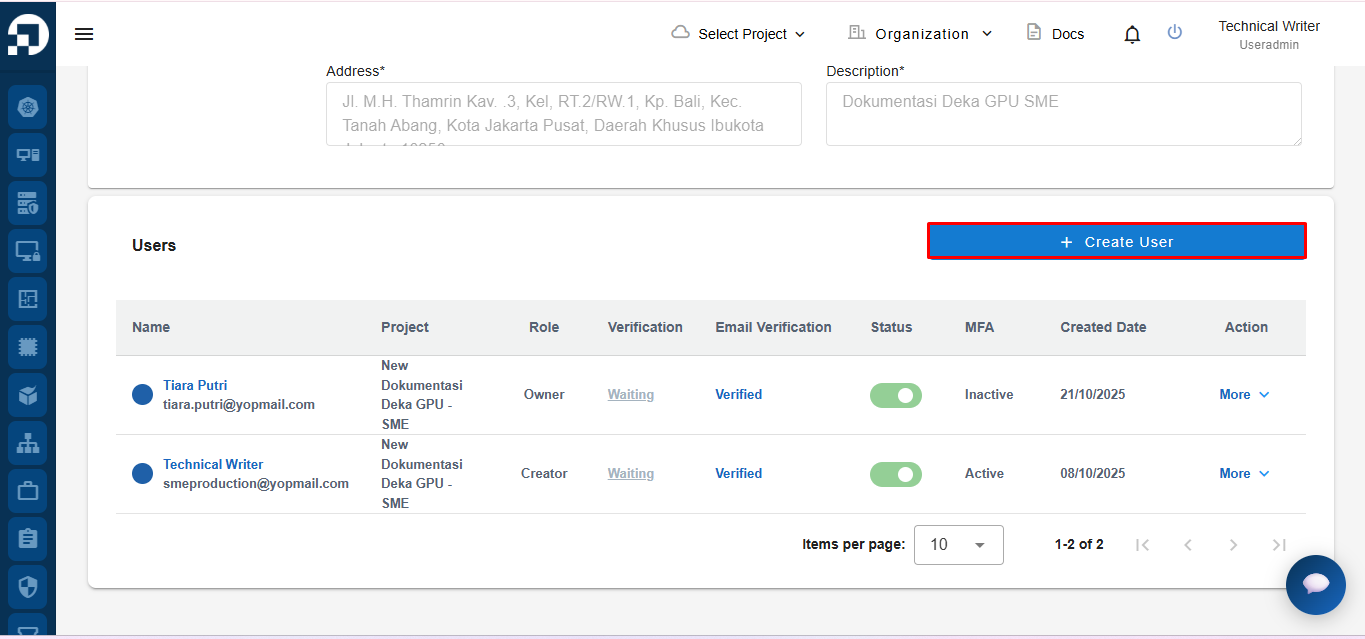Open the chip processor sidebar icon
Viewport: 1365px width, 639px height.
pos(28,347)
